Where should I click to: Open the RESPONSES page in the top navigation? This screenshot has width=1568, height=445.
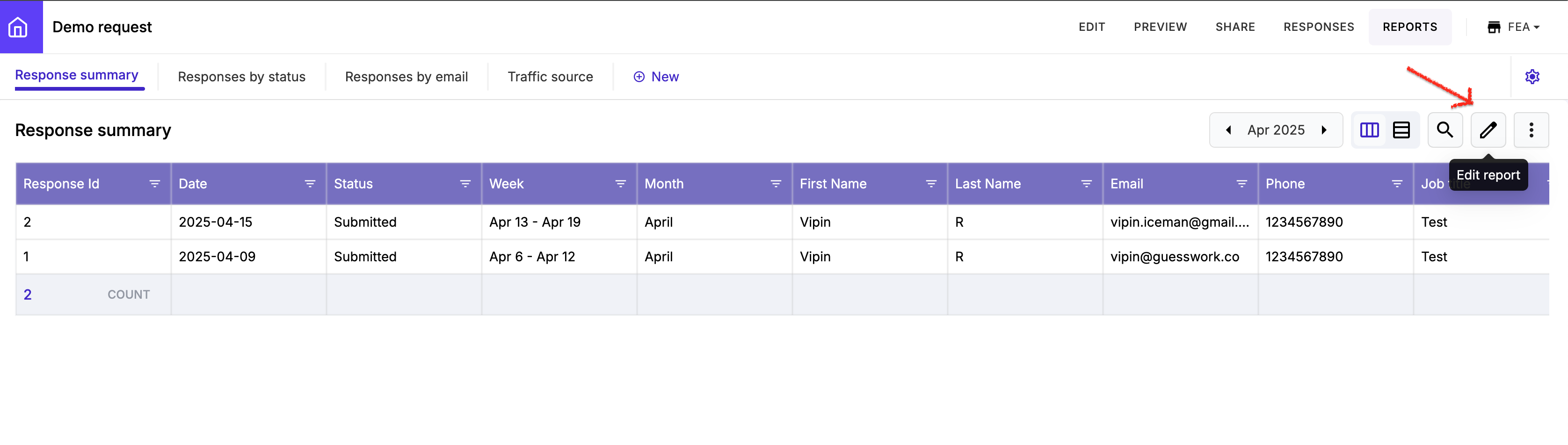1318,27
